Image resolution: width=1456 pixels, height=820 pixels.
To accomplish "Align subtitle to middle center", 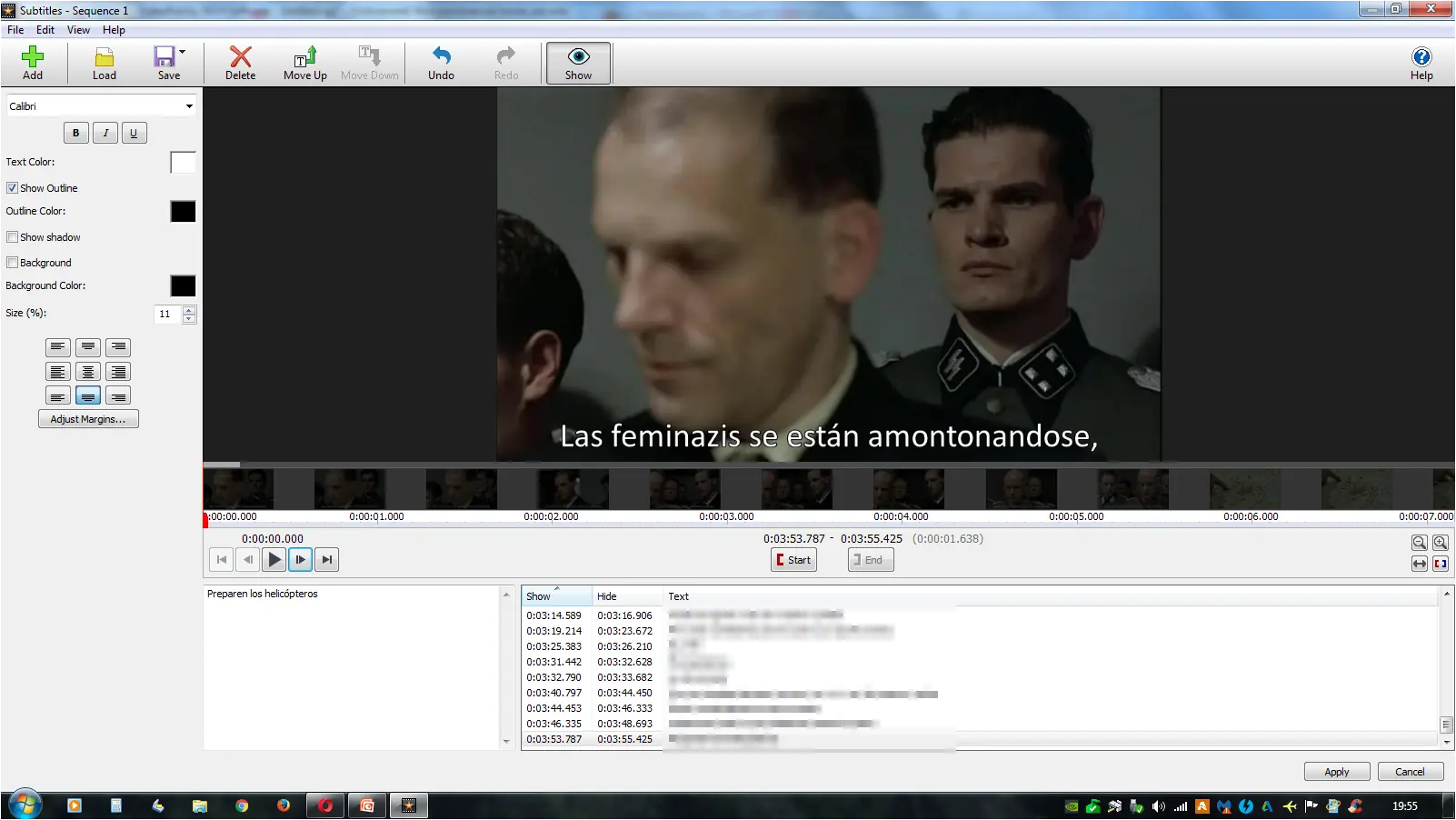I will [x=88, y=372].
